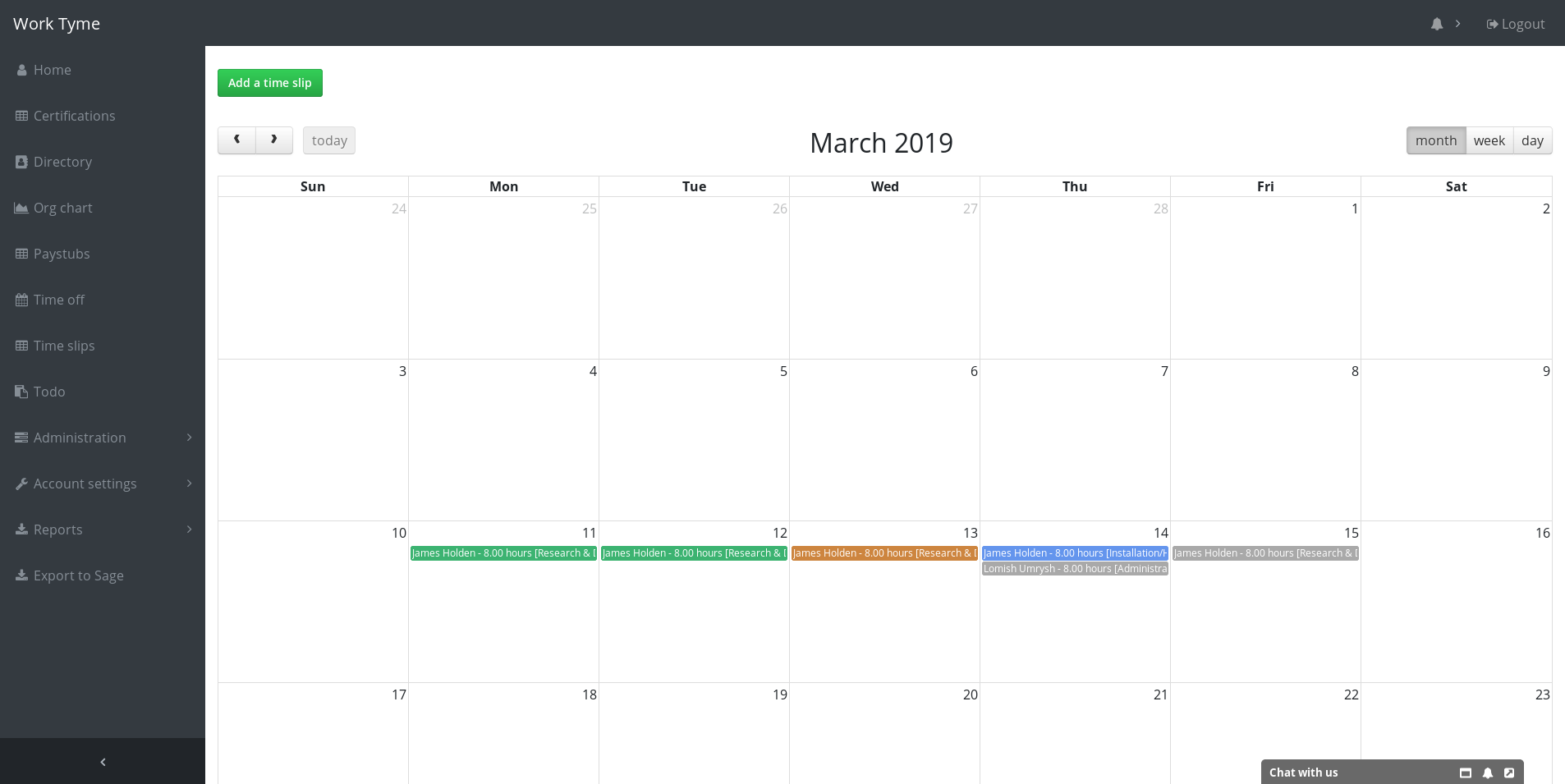Switch calendar to day view
The height and width of the screenshot is (784, 1565).
click(x=1531, y=140)
